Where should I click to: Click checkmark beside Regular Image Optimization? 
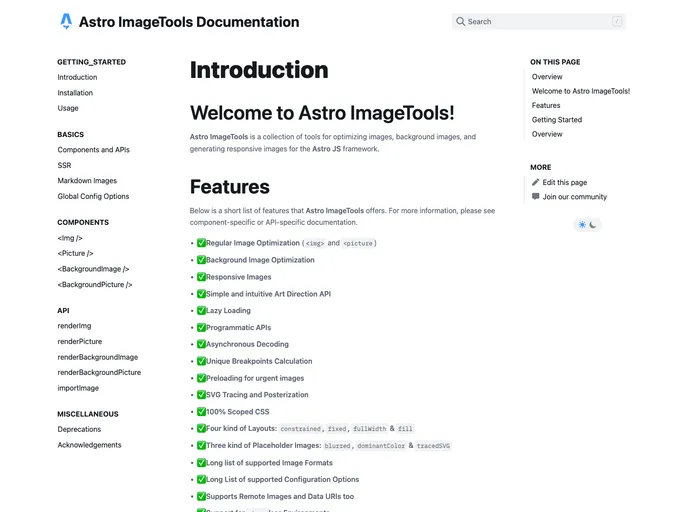201,243
